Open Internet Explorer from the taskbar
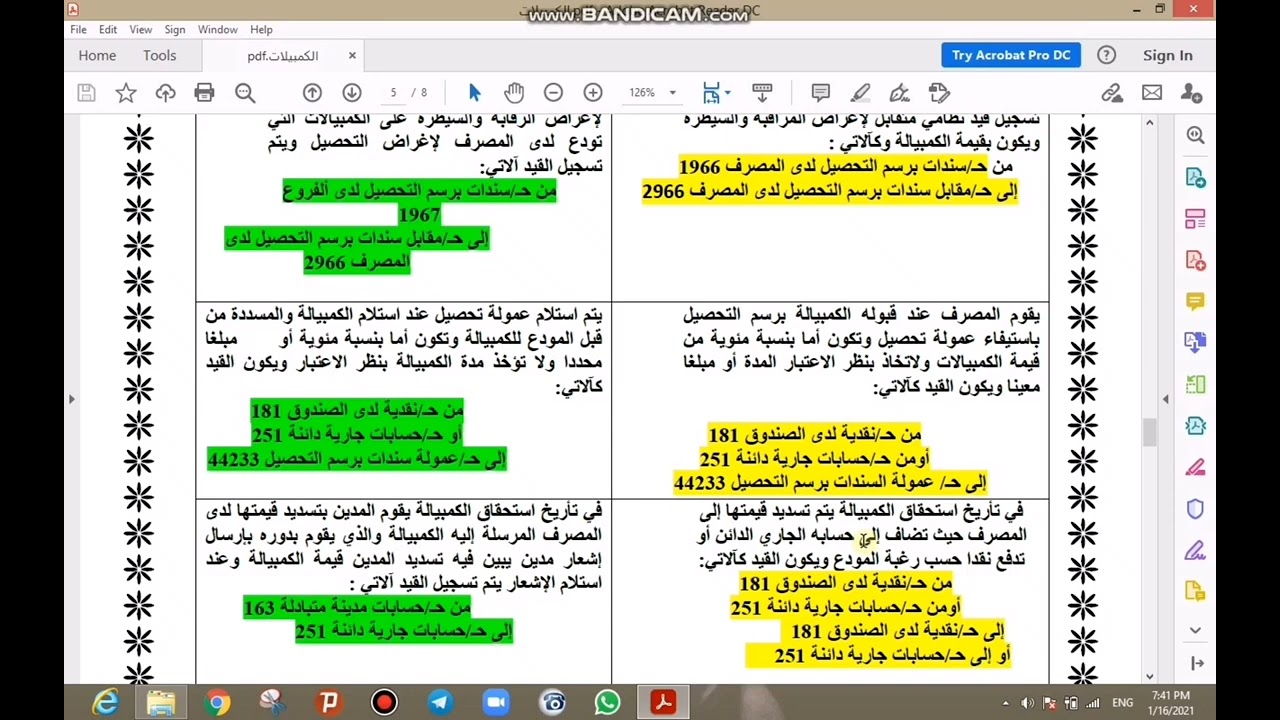Viewport: 1280px width, 720px height. click(x=106, y=703)
